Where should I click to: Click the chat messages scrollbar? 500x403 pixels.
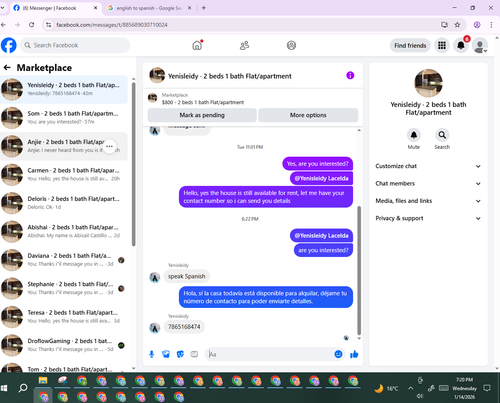pos(359,270)
